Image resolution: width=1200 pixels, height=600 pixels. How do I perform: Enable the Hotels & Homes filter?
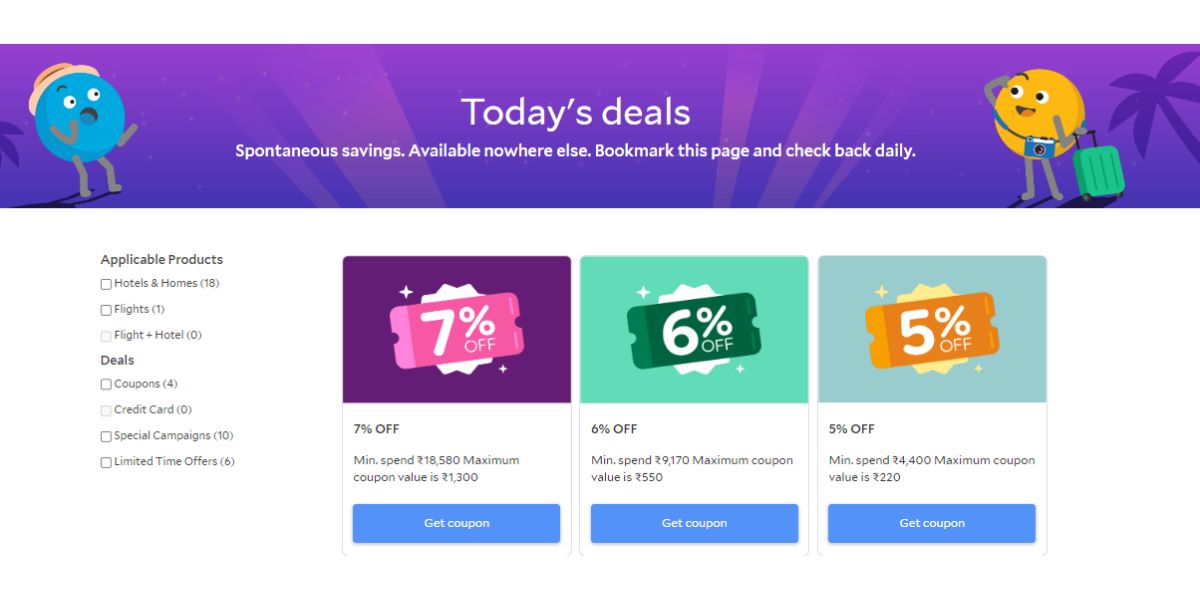point(105,284)
